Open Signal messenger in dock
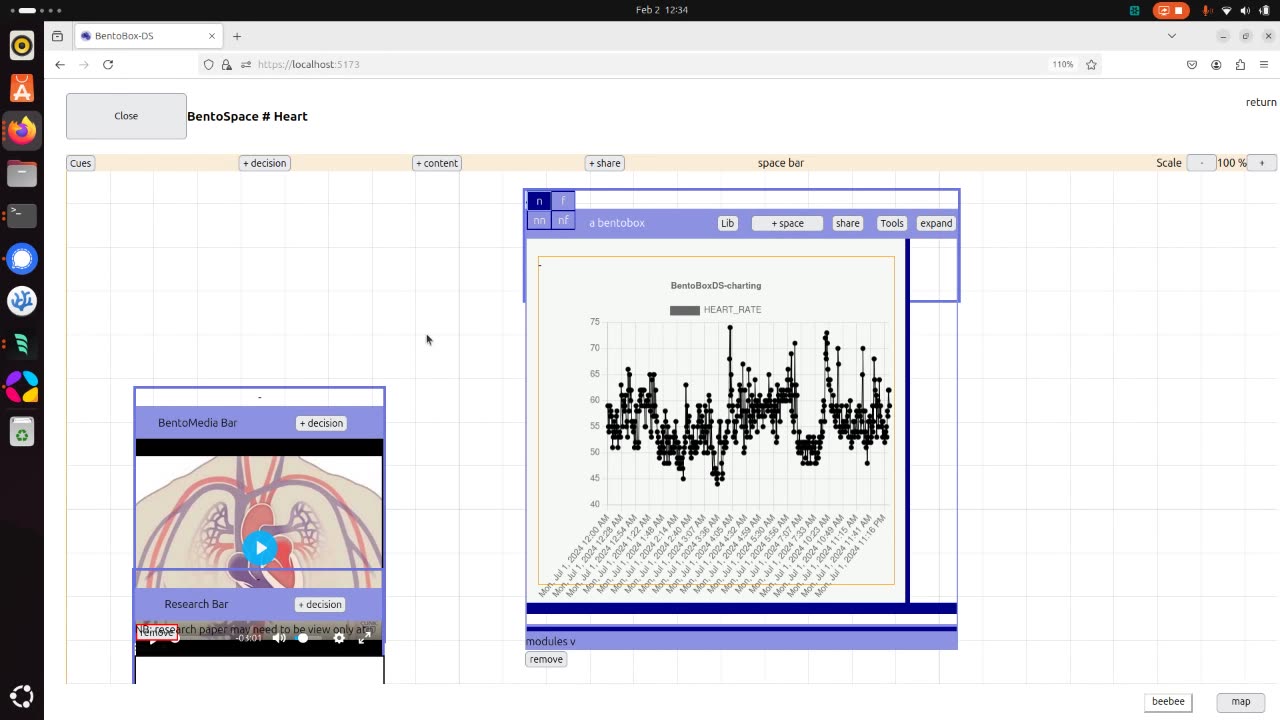The height and width of the screenshot is (720, 1280). [22, 258]
